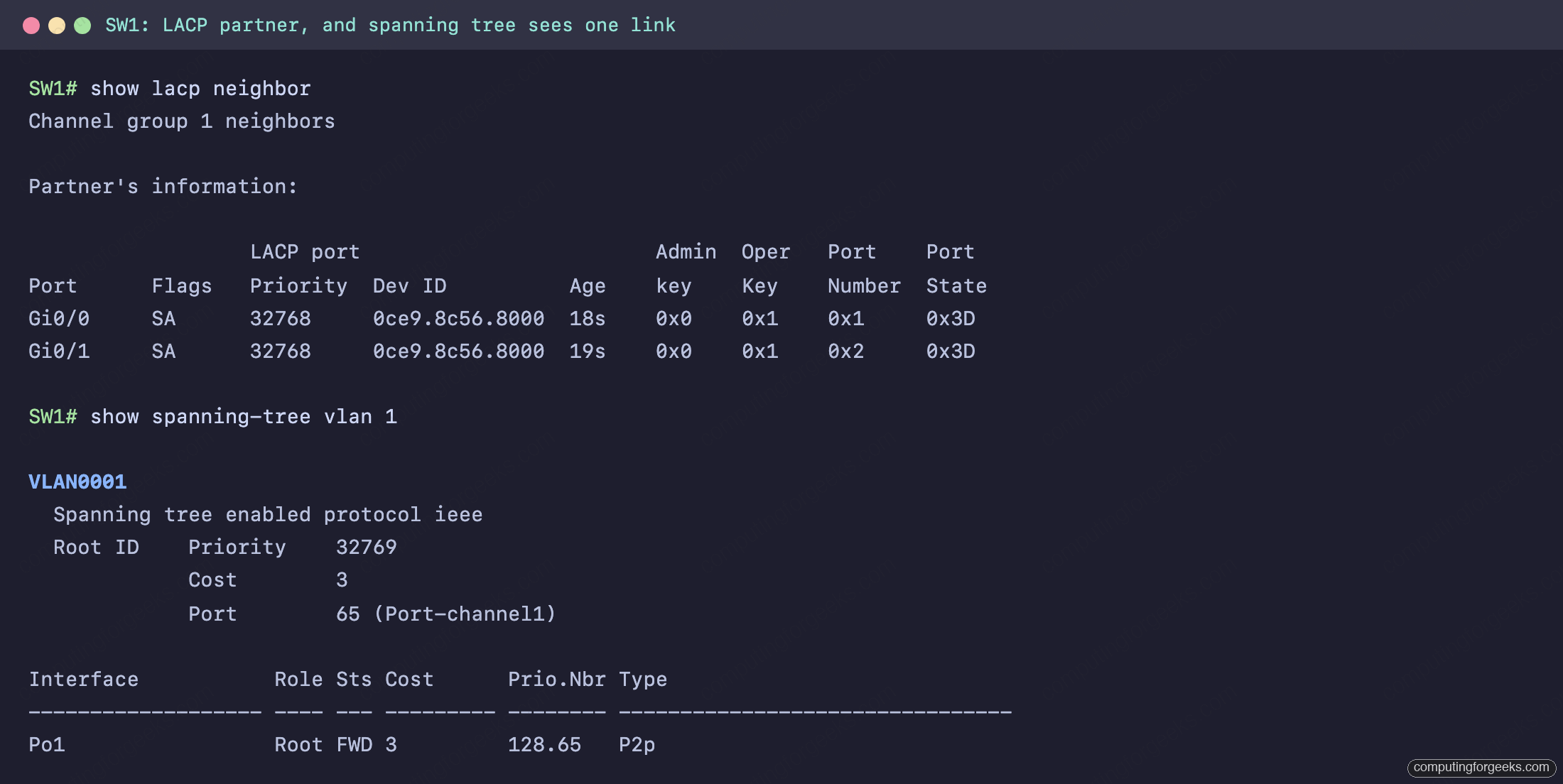Click the 'Partner's information:' line
This screenshot has width=1563, height=784.
[163, 187]
